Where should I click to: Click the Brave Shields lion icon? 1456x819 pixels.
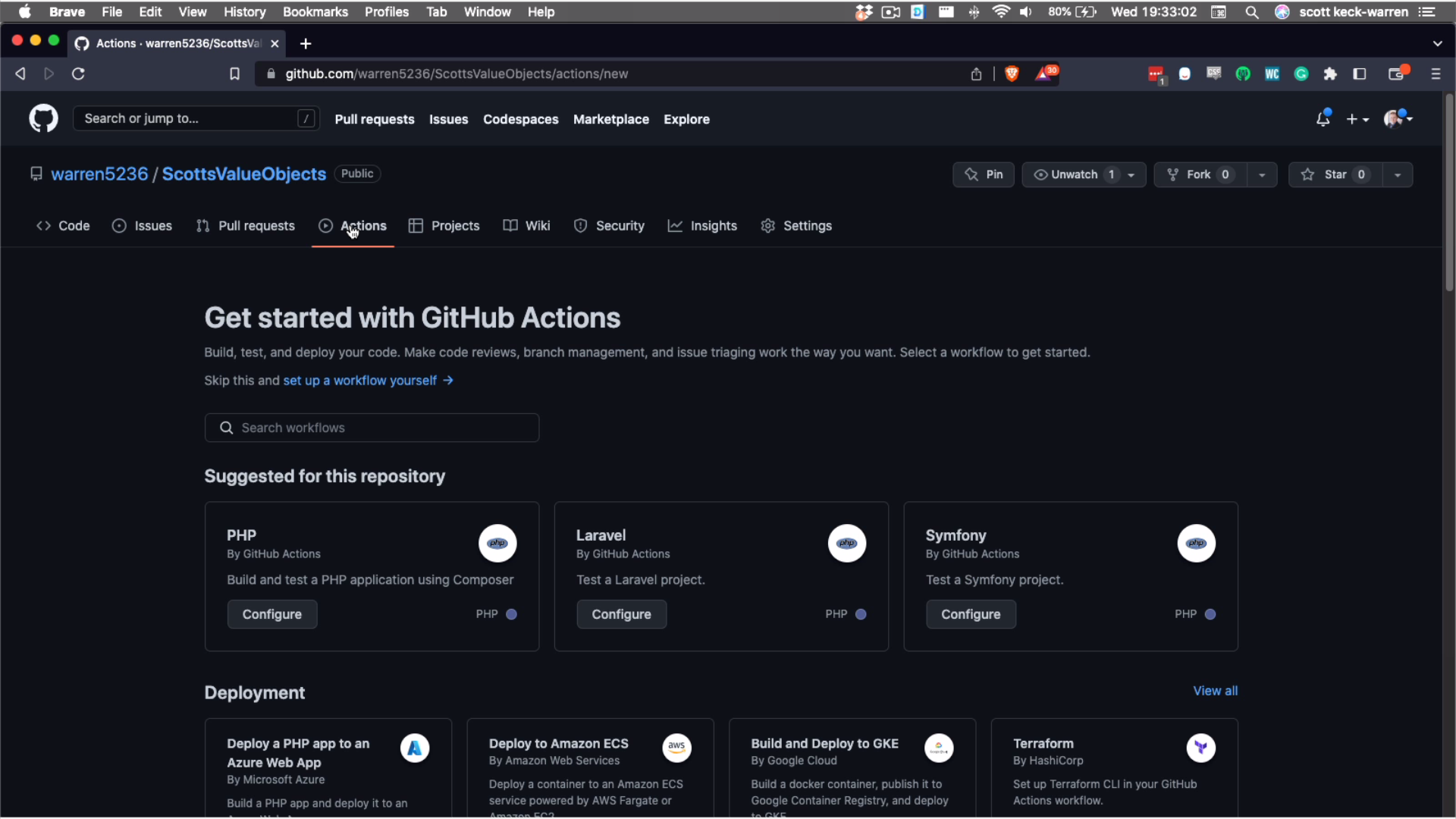(1012, 74)
